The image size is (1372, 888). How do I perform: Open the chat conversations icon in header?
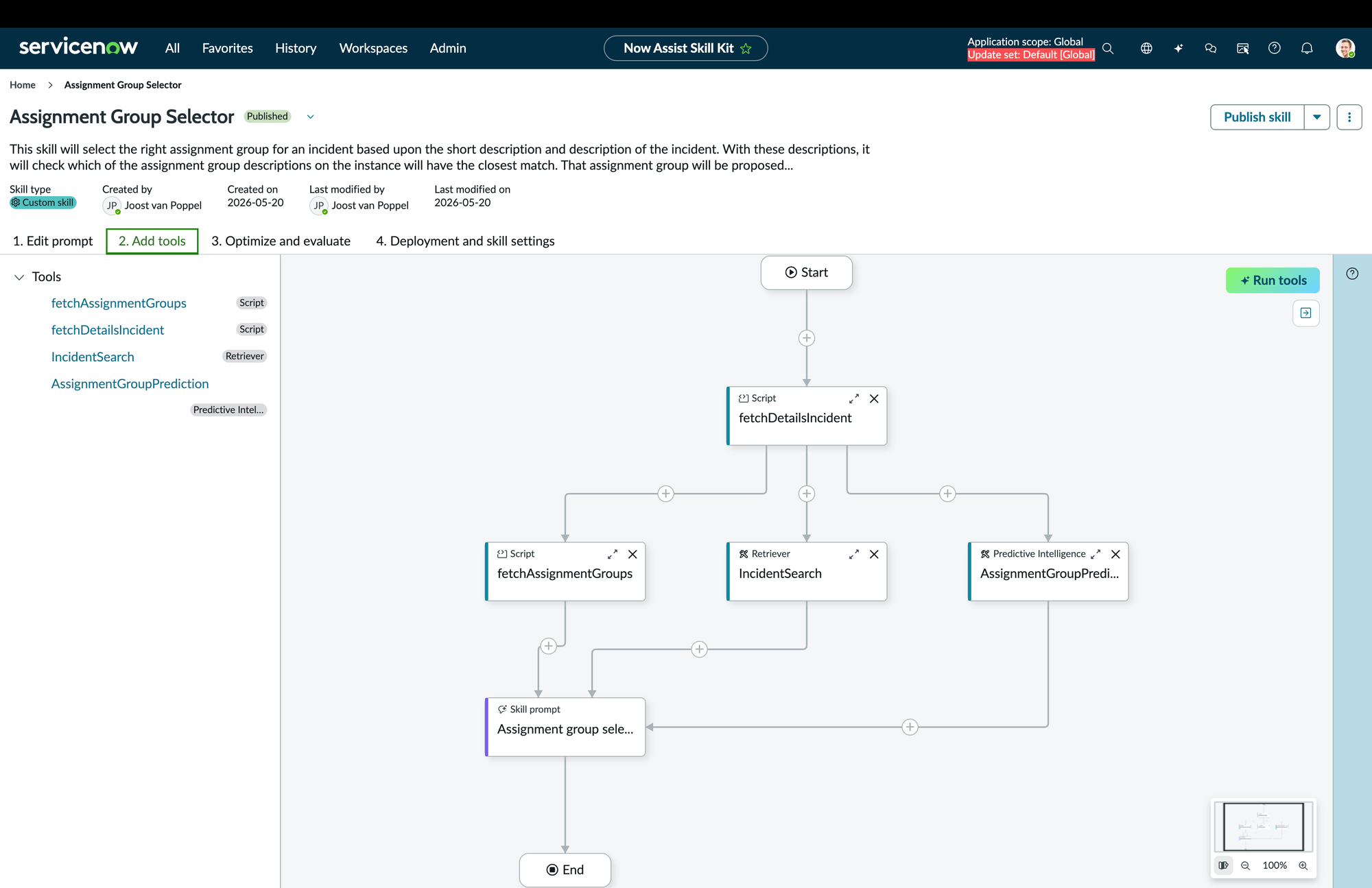(x=1211, y=48)
